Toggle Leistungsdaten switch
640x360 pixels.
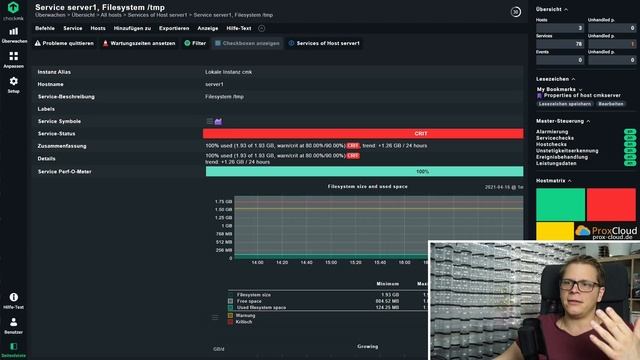pos(629,163)
